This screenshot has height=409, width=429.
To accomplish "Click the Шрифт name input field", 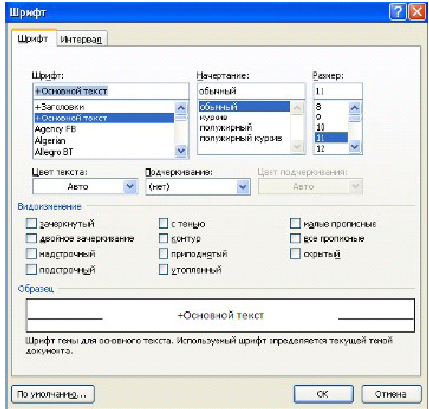I will 110,91.
